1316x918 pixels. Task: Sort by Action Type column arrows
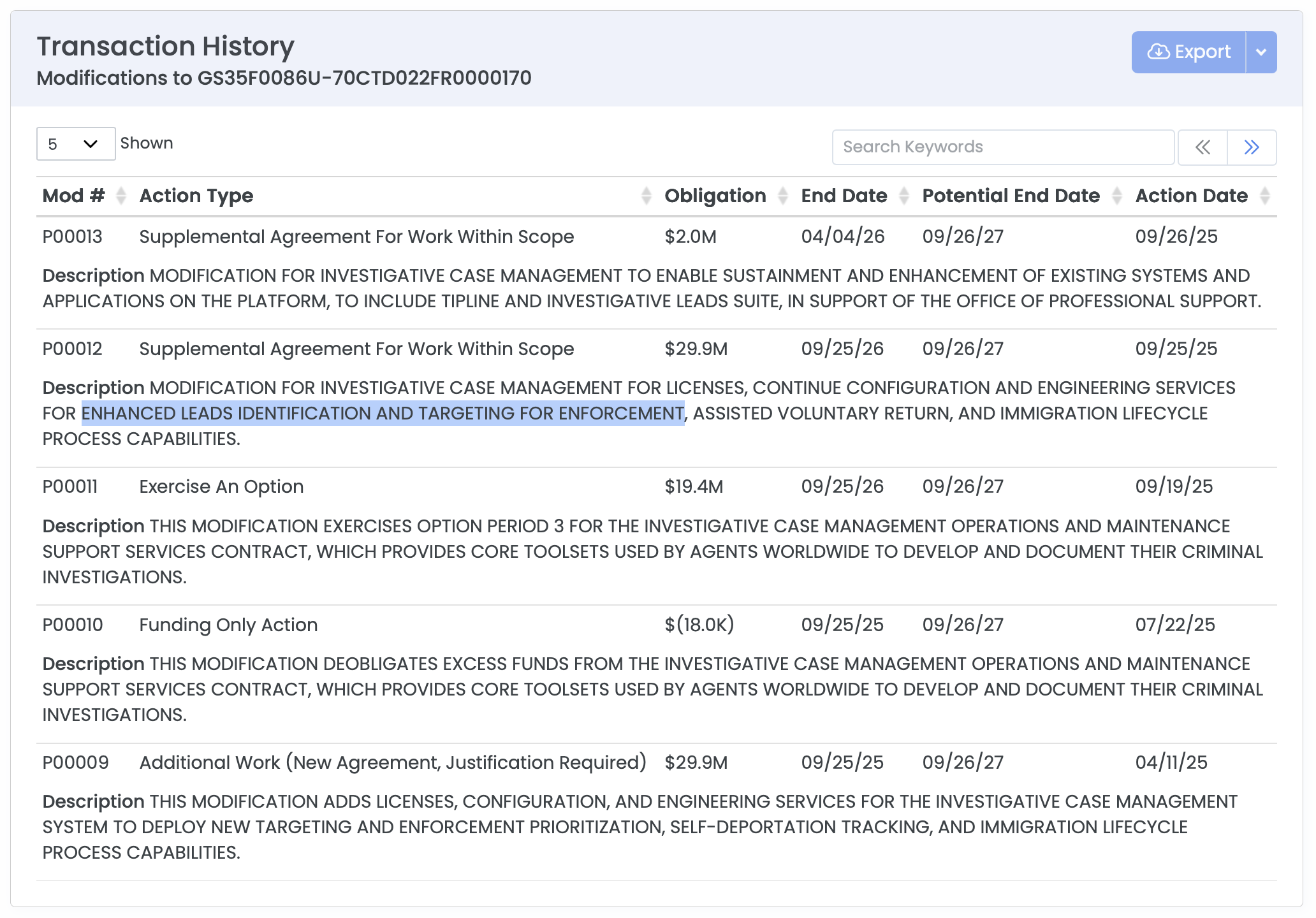tap(646, 196)
